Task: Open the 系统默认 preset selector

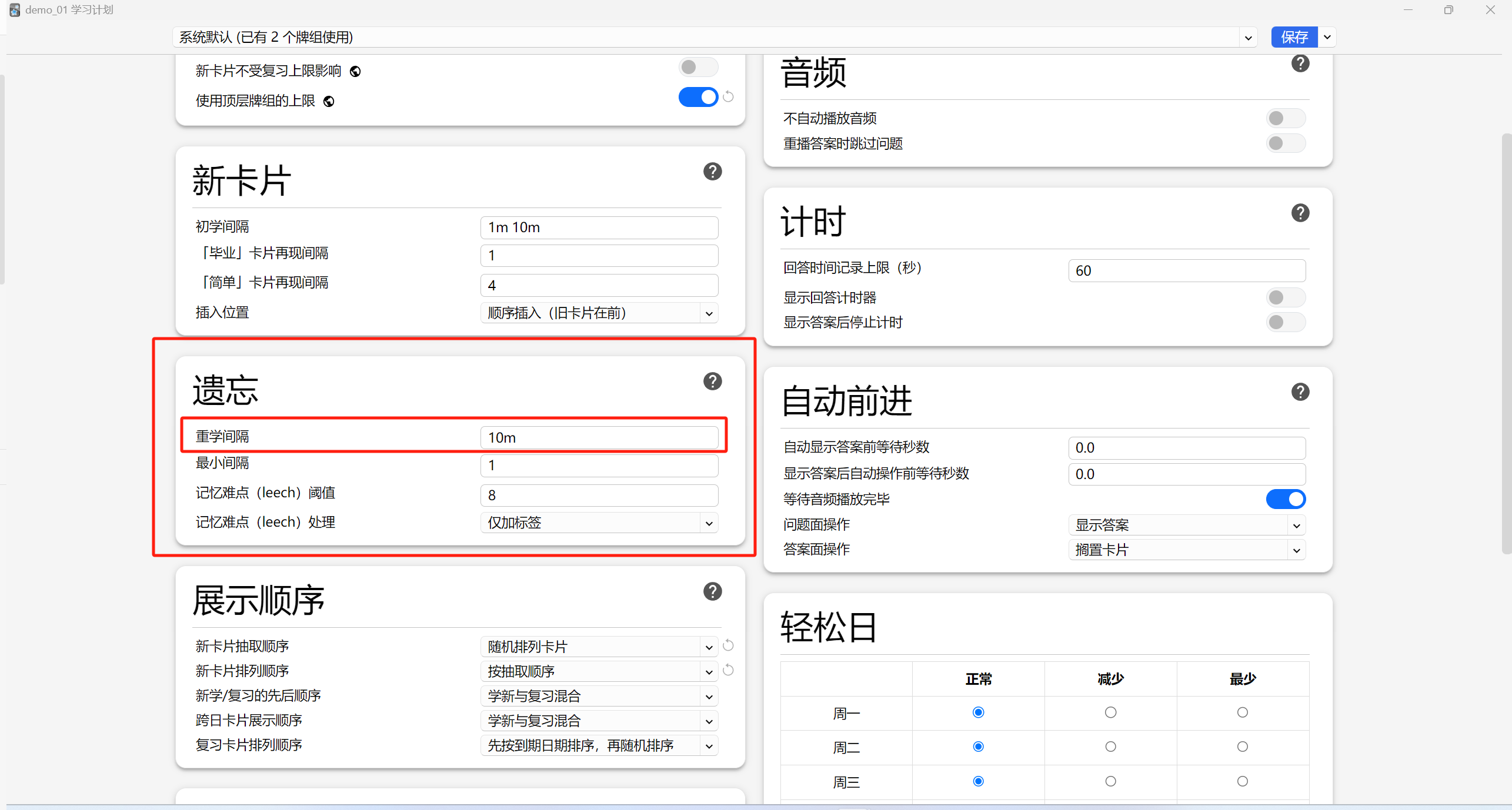Action: tap(715, 38)
